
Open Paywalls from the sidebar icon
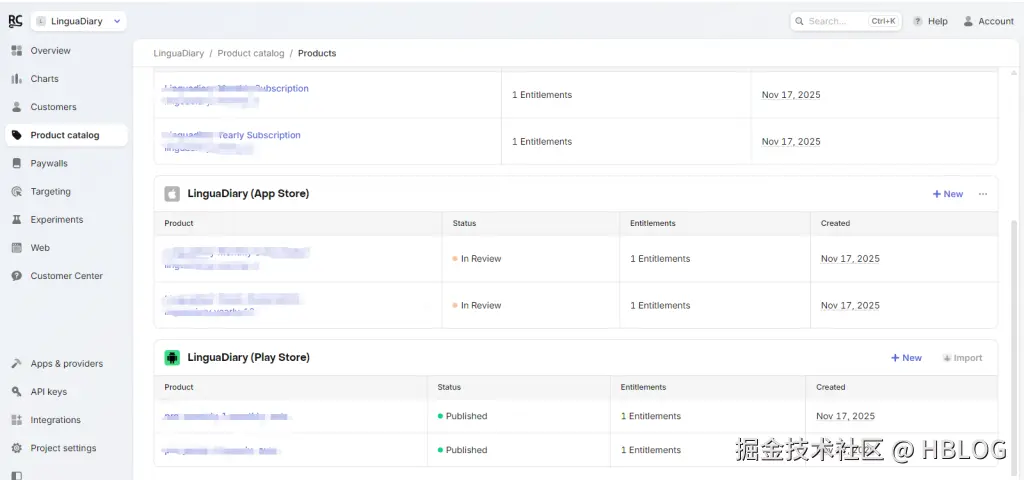(16, 163)
